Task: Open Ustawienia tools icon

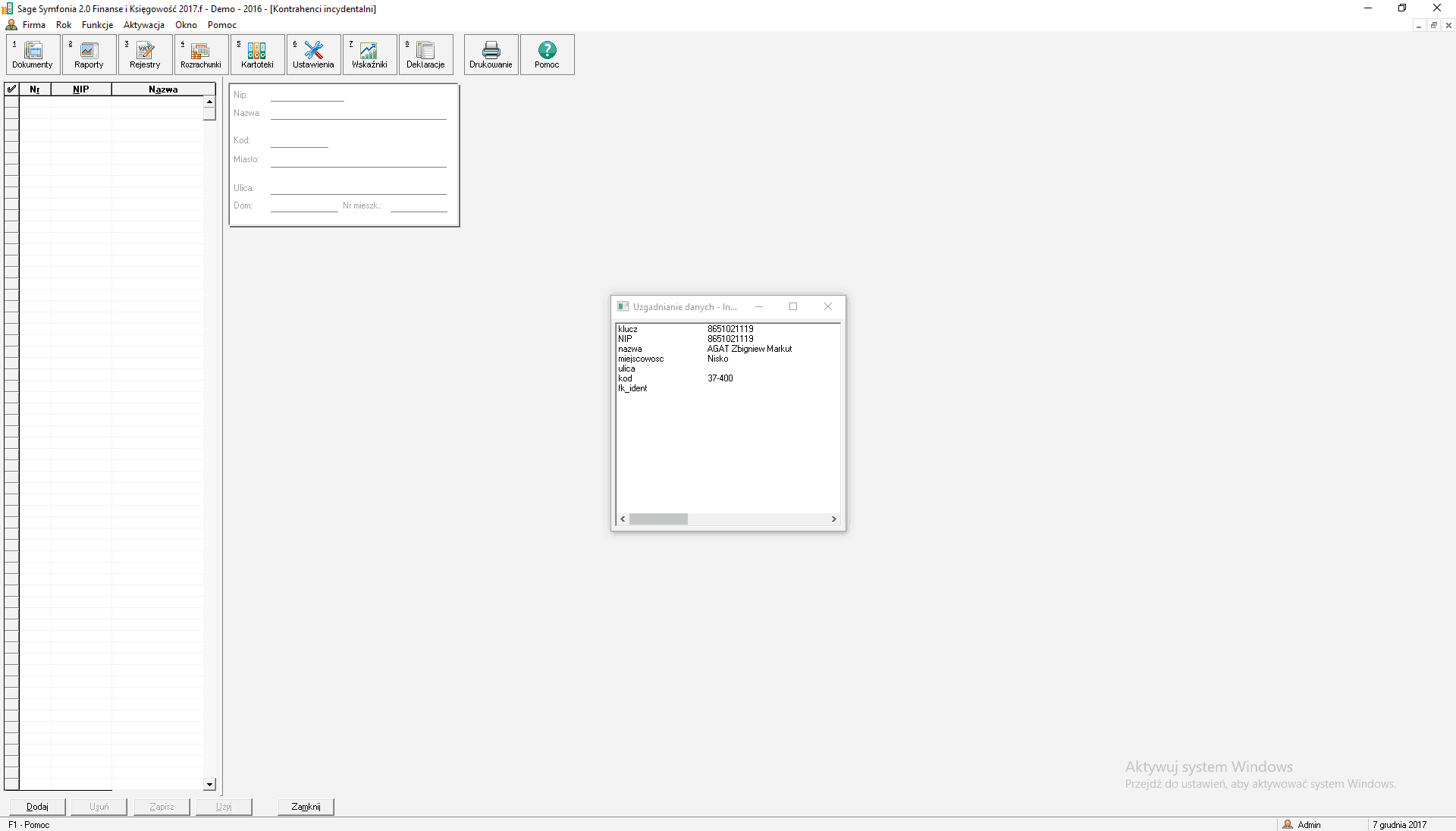Action: tap(313, 54)
